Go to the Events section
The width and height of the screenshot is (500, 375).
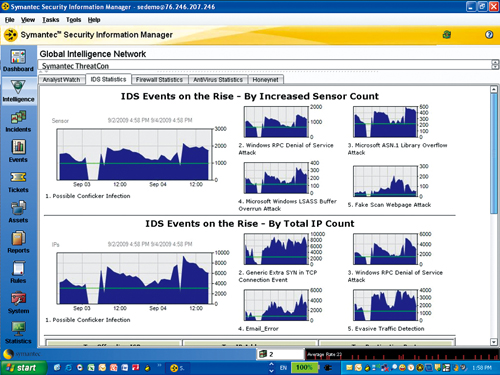18,152
